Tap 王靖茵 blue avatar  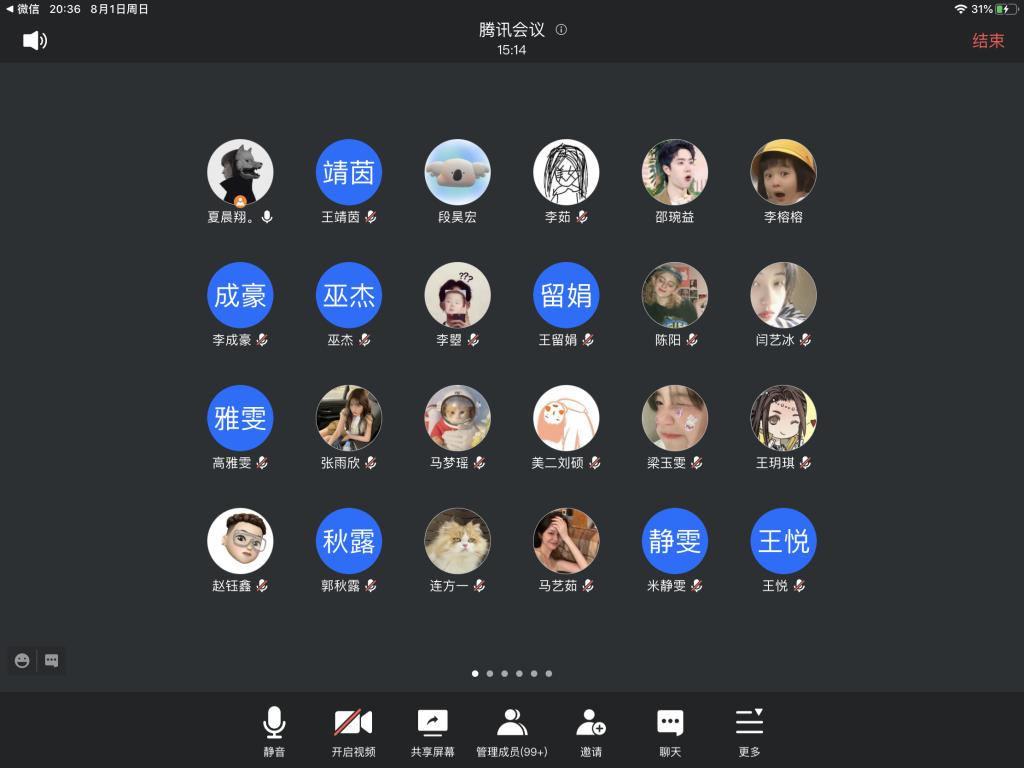tap(349, 172)
